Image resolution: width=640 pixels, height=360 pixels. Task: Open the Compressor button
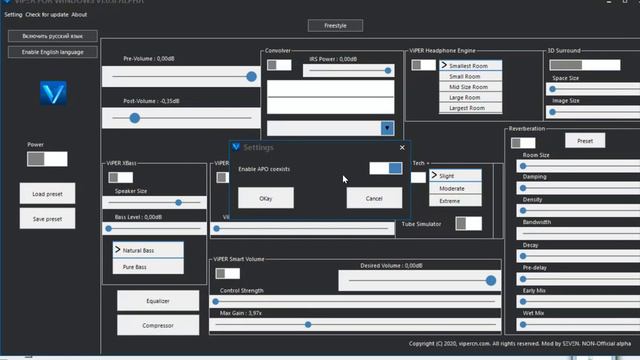point(158,325)
